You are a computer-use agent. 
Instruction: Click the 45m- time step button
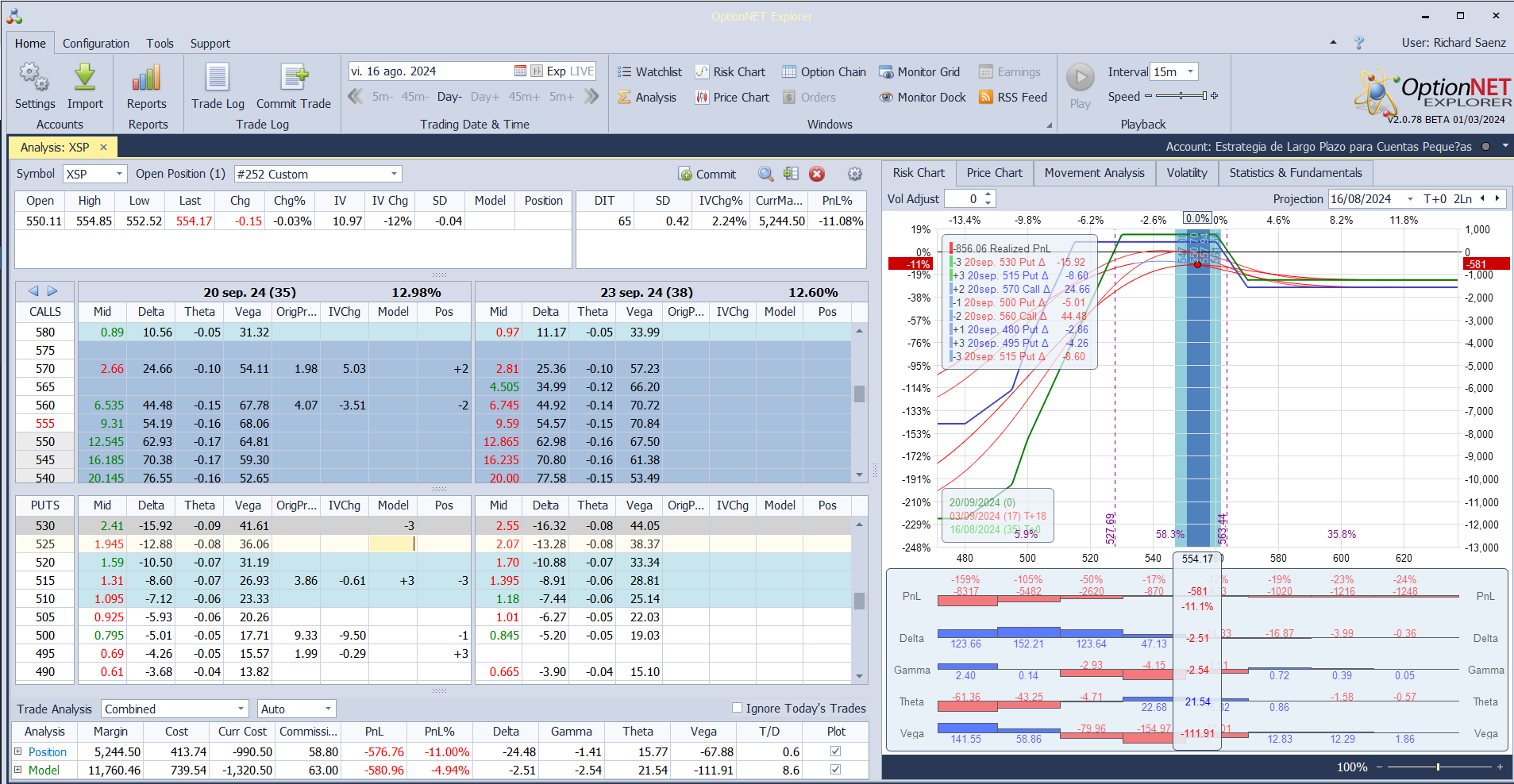coord(414,97)
